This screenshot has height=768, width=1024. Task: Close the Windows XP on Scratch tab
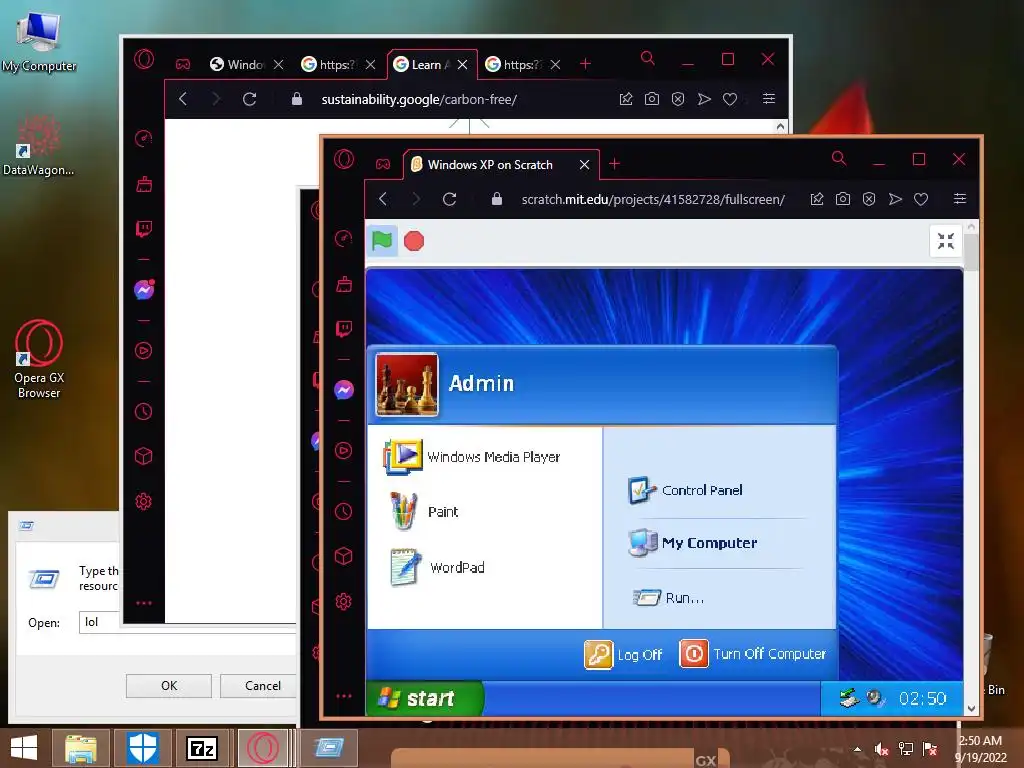pyautogui.click(x=584, y=165)
